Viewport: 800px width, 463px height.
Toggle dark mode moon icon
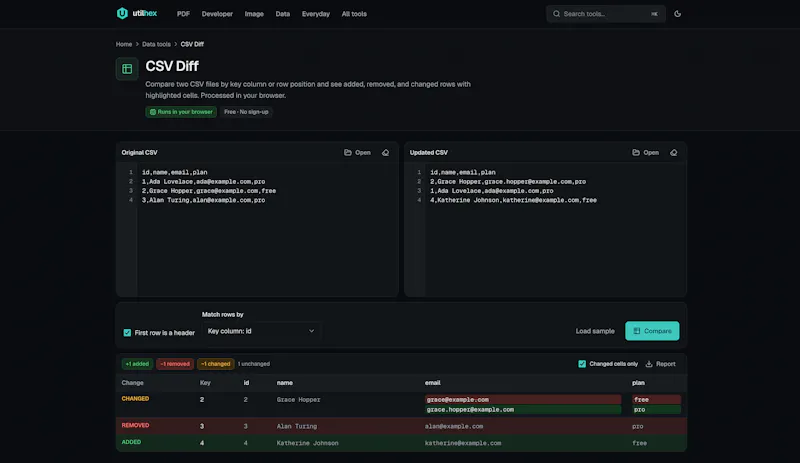click(678, 14)
